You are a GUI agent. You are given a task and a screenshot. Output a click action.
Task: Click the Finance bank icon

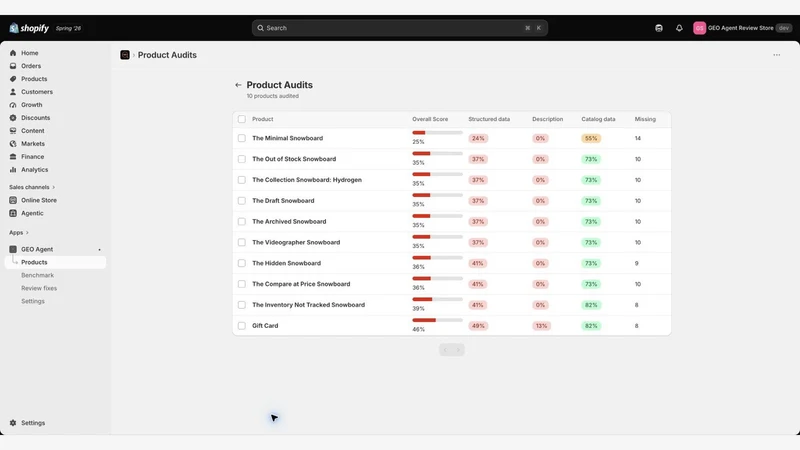pos(13,157)
